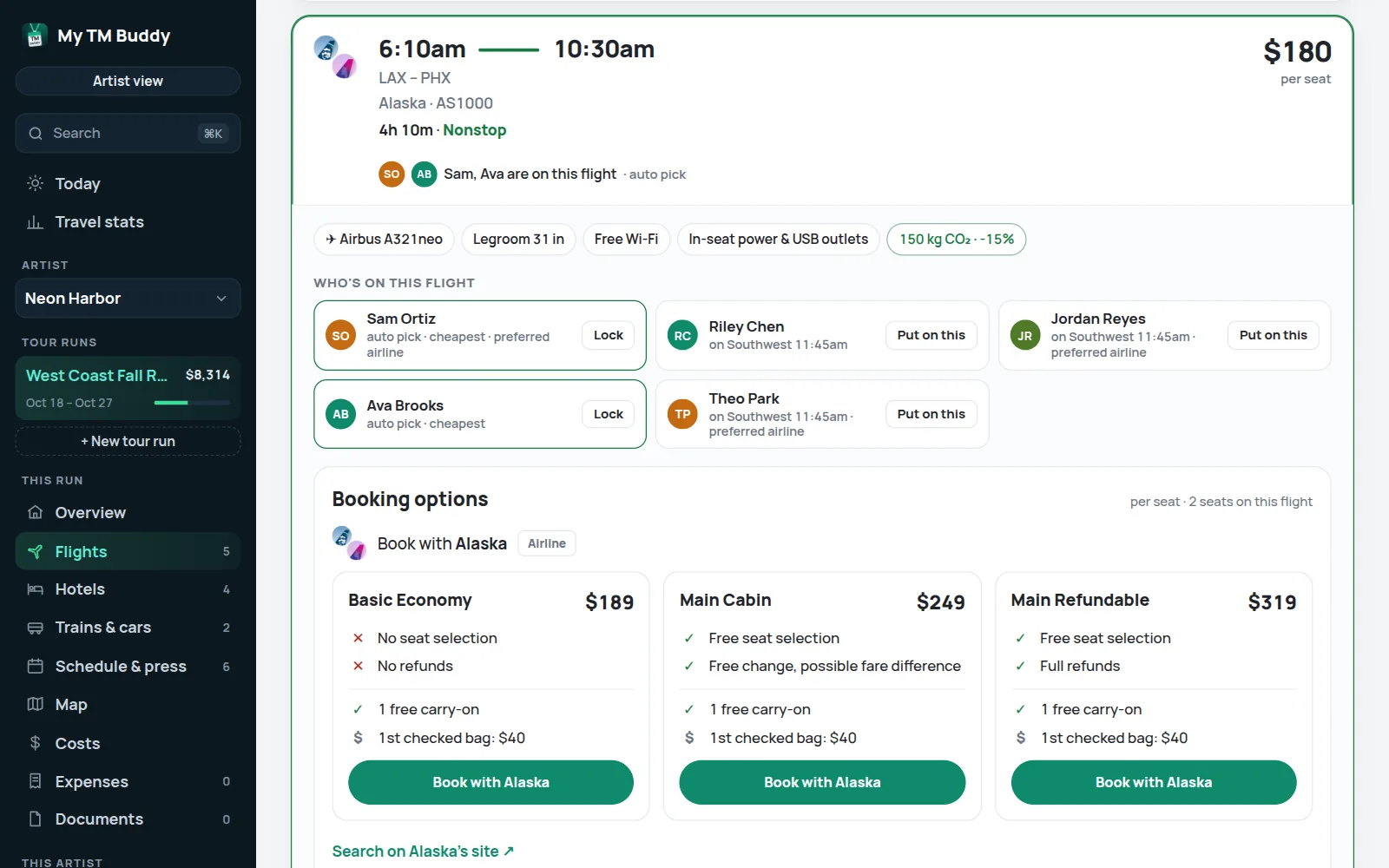Viewport: 1389px width, 868px height.
Task: Click the Documents file icon
Action: pyautogui.click(x=35, y=819)
